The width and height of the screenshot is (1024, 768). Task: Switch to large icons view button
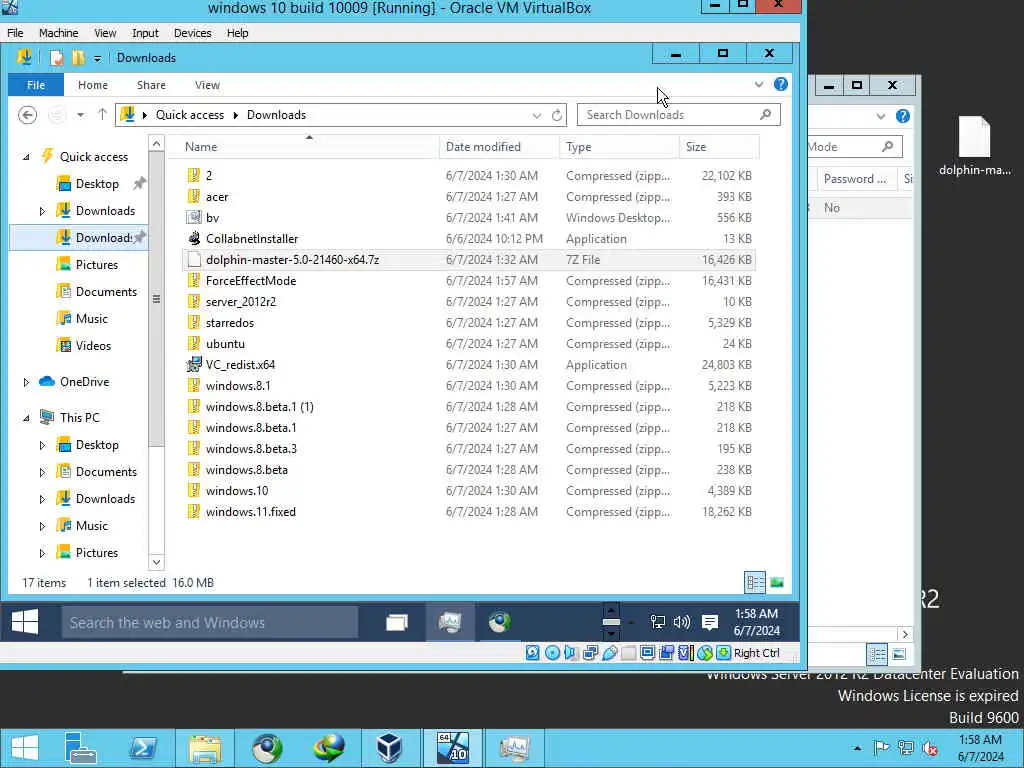[x=777, y=583]
